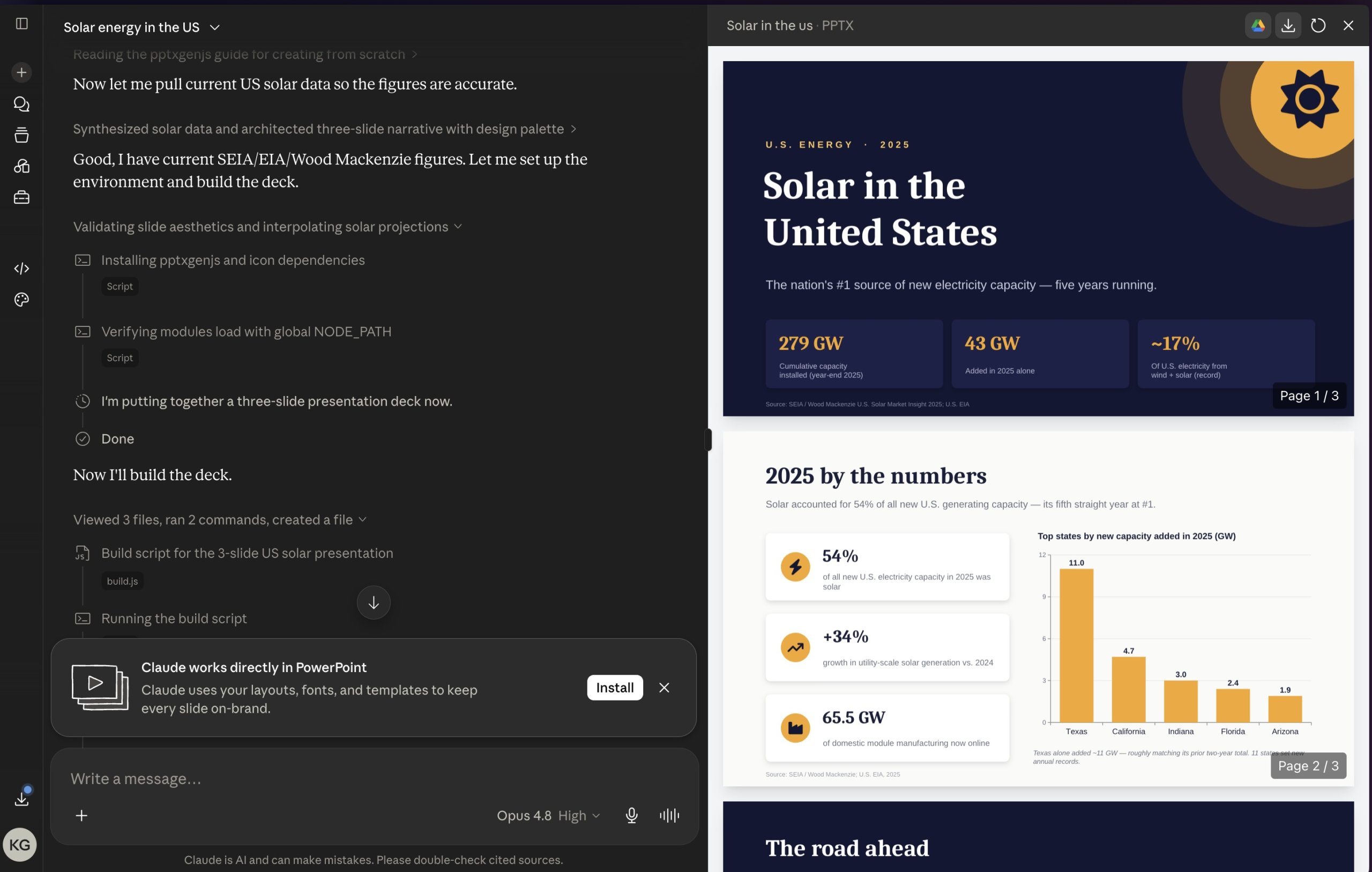Click the Texas bar in chart

tap(1076, 646)
